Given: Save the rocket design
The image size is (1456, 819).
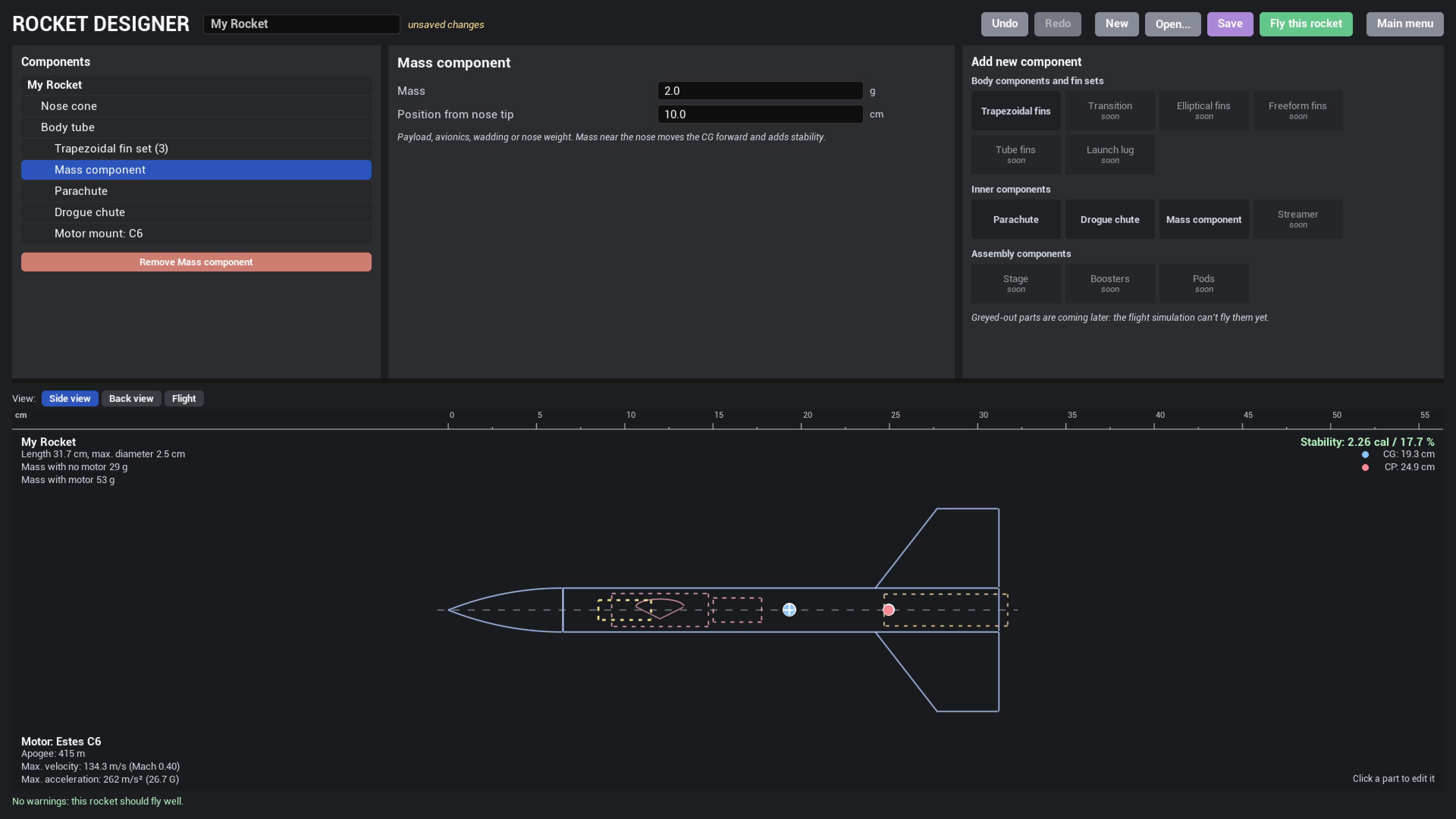Looking at the screenshot, I should click(x=1230, y=24).
